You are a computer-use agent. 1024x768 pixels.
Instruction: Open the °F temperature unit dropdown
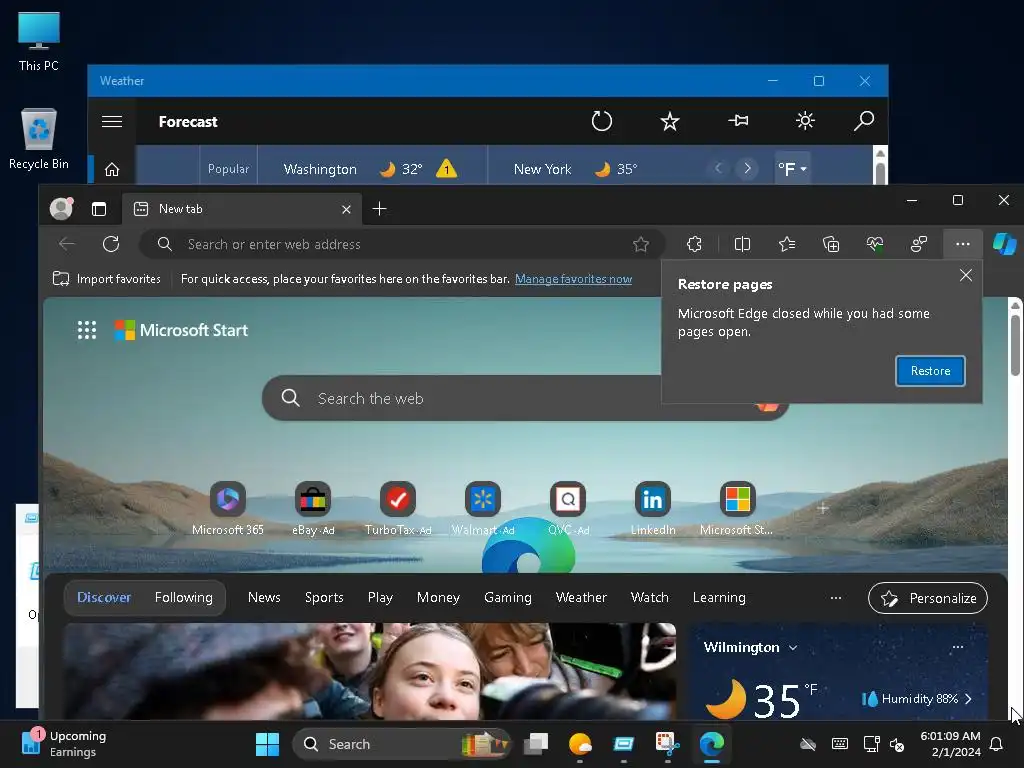(x=792, y=169)
